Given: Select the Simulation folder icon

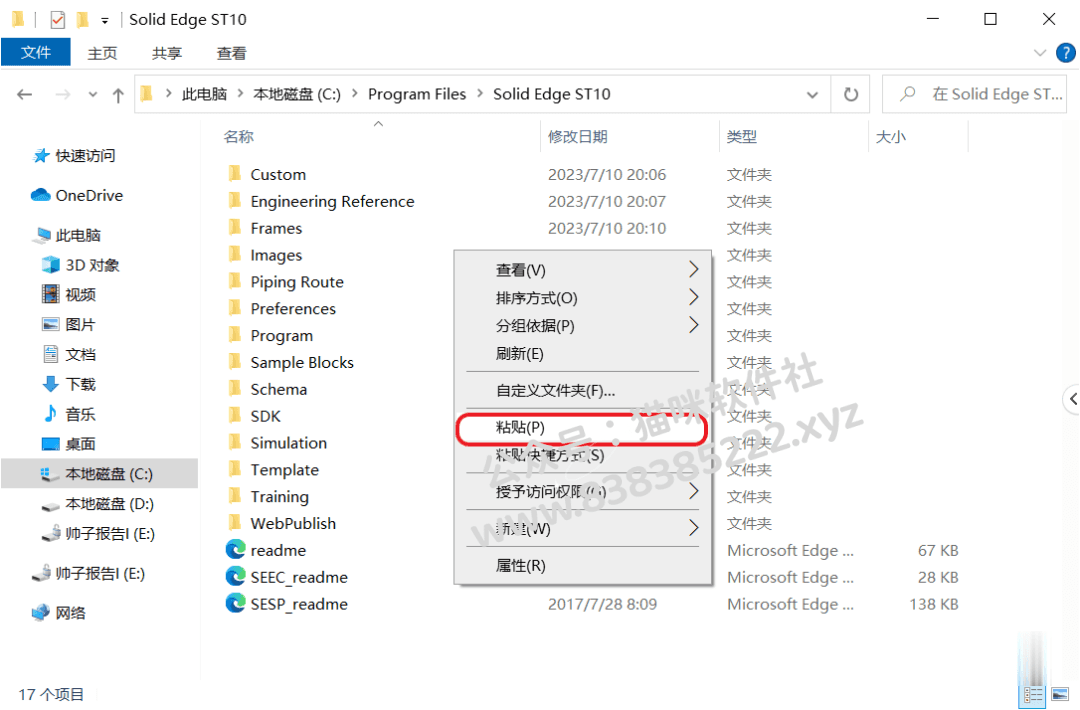Looking at the screenshot, I should pyautogui.click(x=235, y=442).
